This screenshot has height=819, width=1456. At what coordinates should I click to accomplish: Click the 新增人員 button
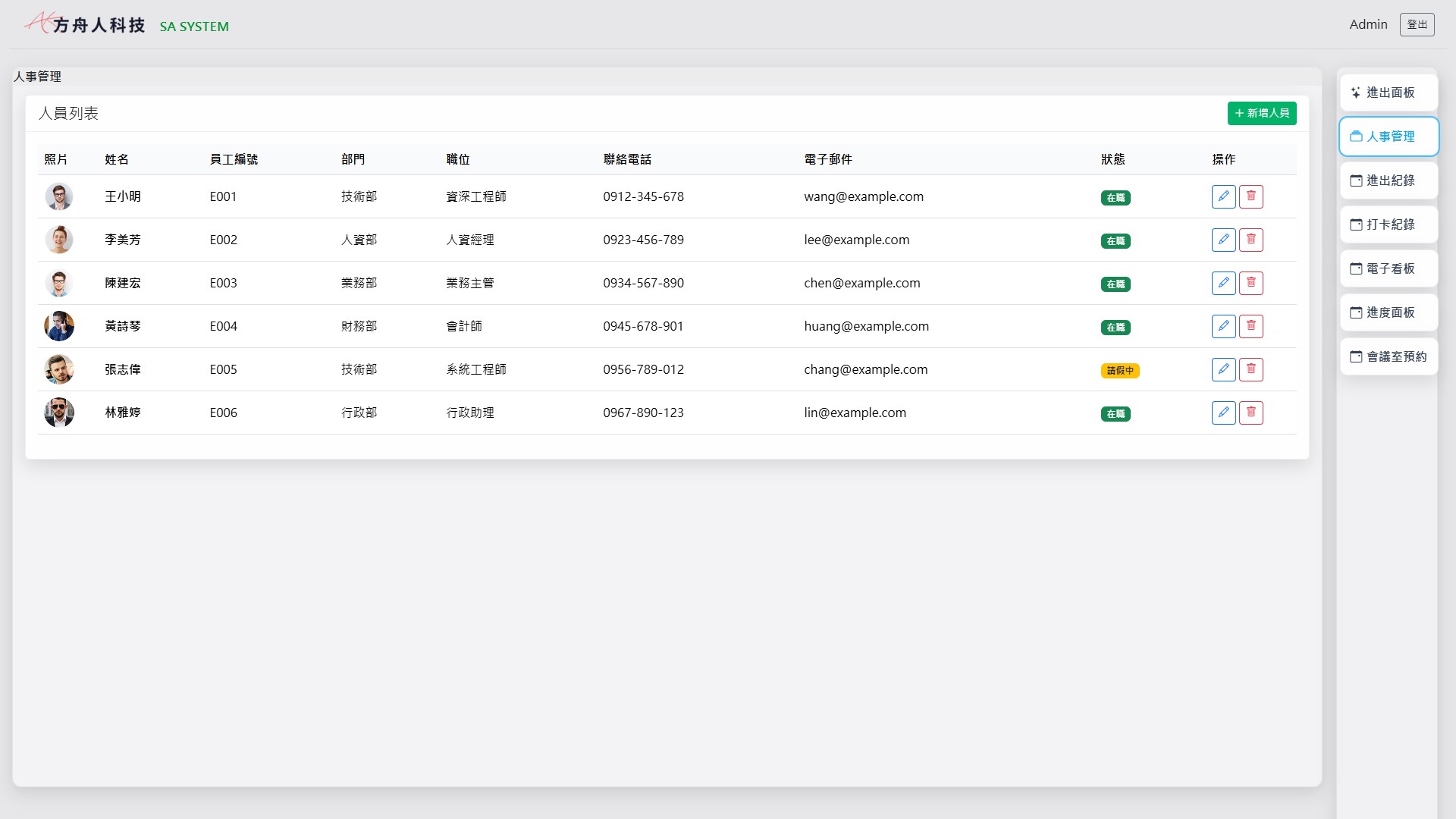1261,113
